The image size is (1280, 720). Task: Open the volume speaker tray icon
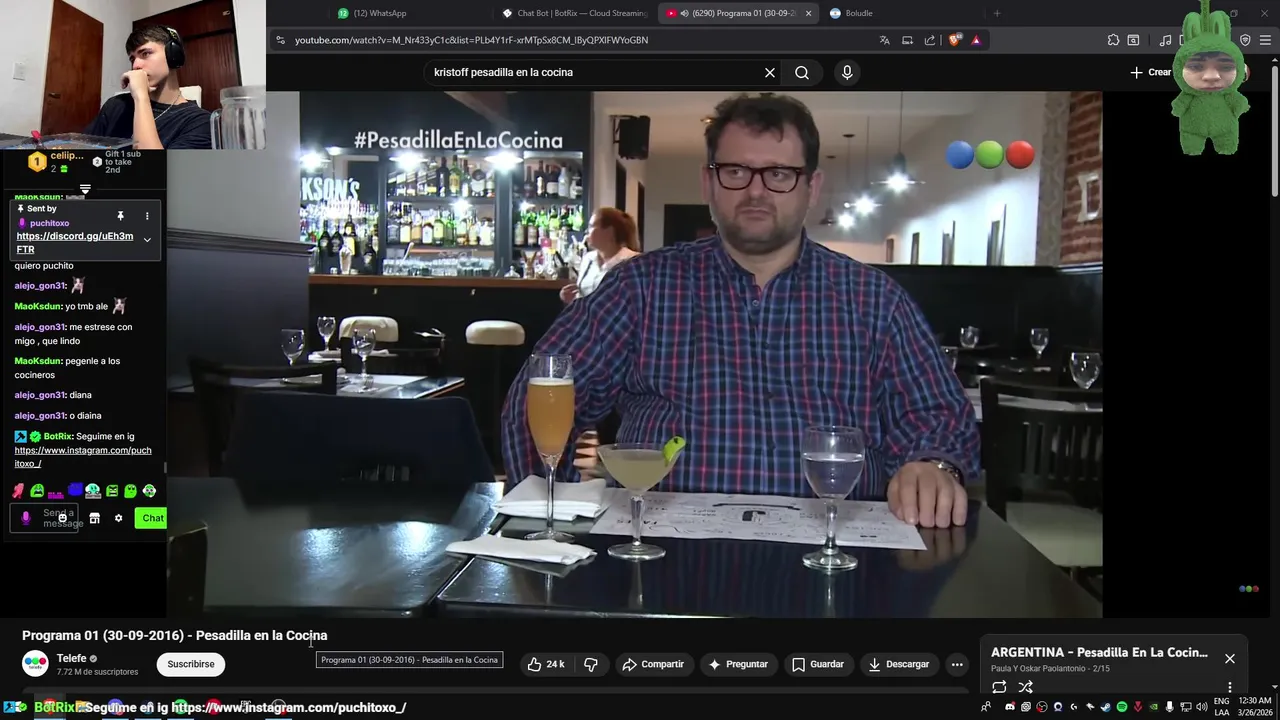click(1201, 707)
